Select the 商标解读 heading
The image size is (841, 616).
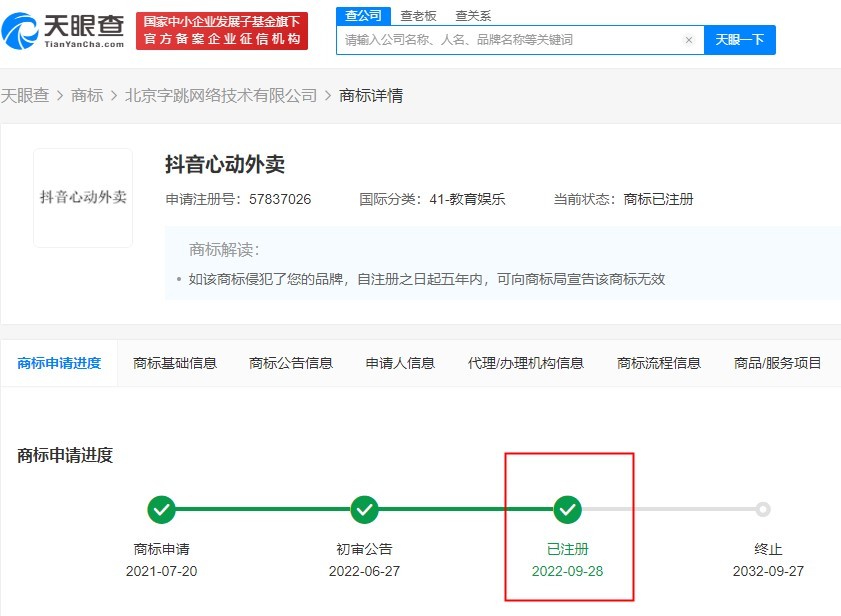coord(224,250)
